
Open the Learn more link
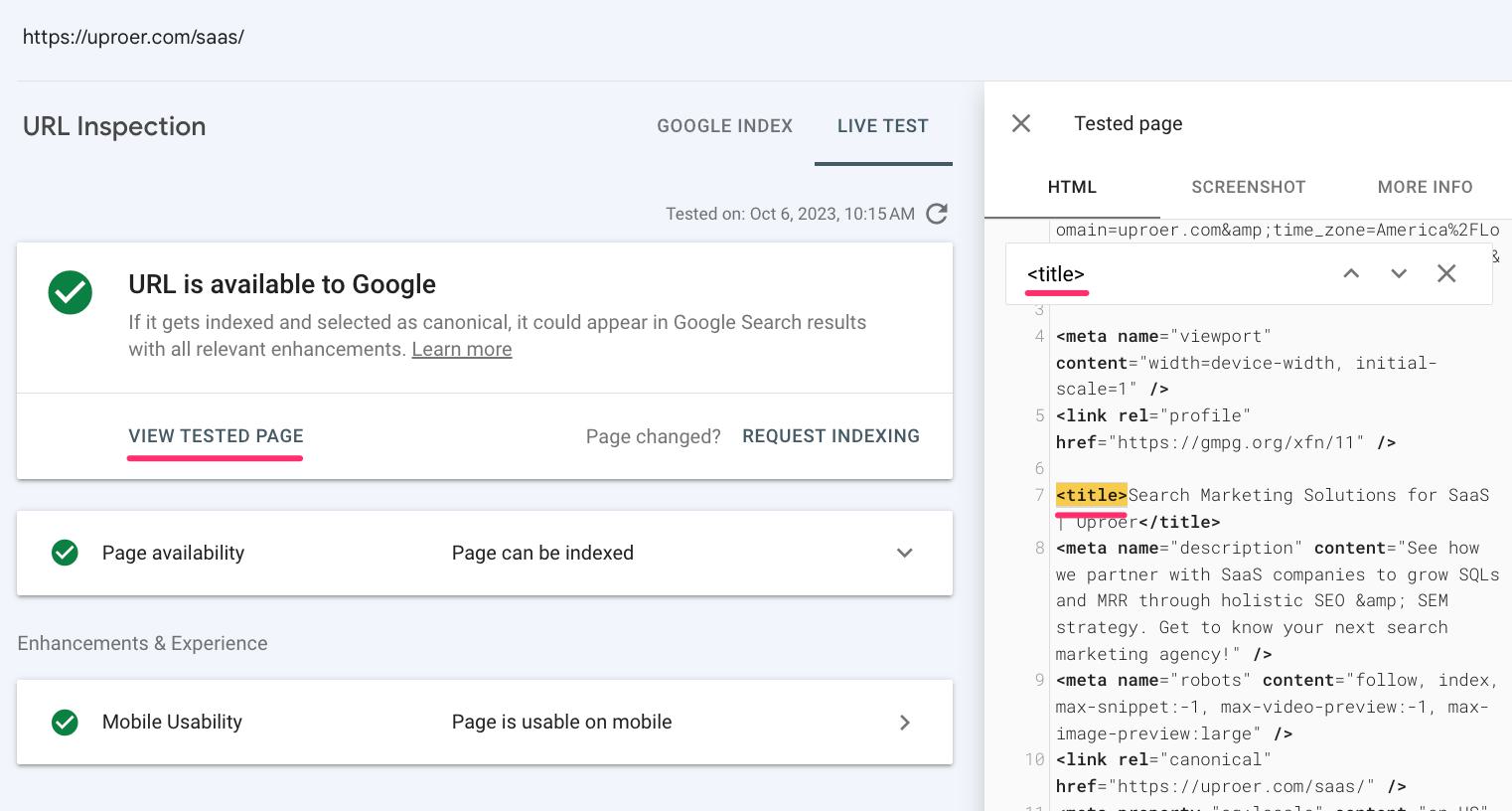point(462,350)
